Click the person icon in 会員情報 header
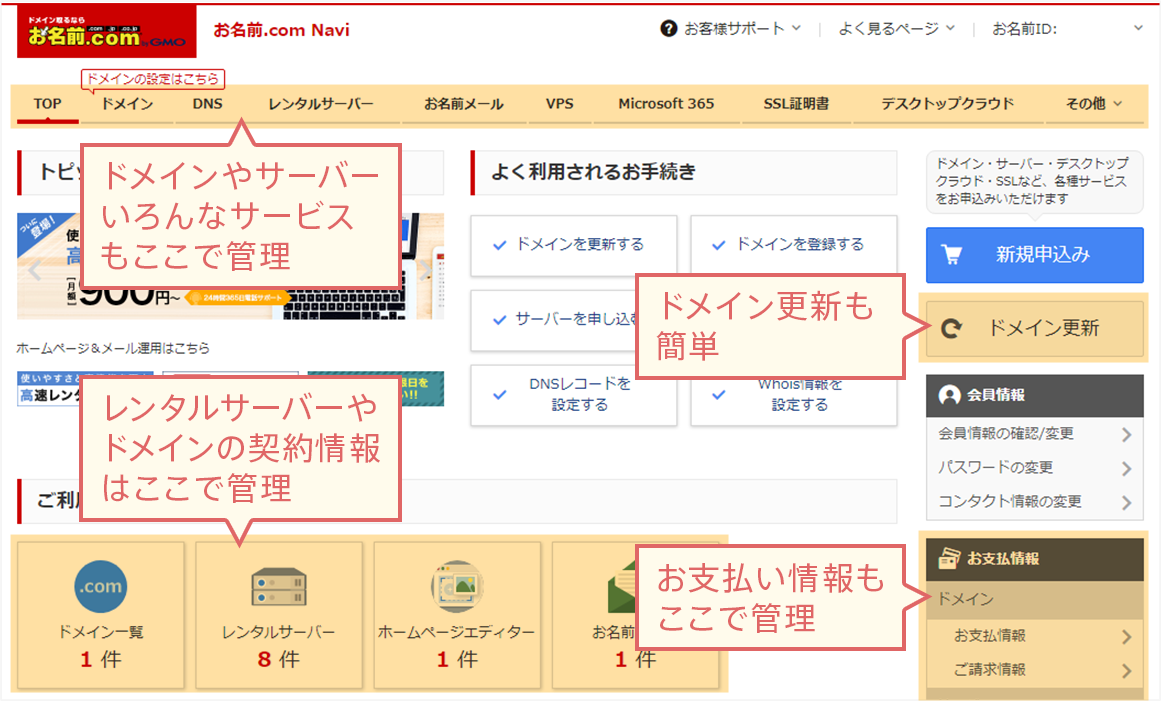The height and width of the screenshot is (701, 1161). click(x=949, y=395)
